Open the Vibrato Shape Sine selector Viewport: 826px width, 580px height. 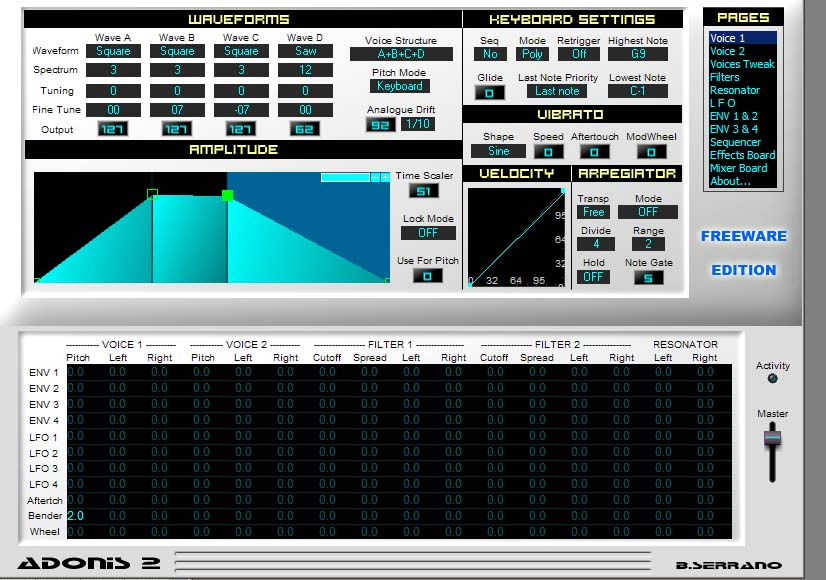(x=498, y=152)
